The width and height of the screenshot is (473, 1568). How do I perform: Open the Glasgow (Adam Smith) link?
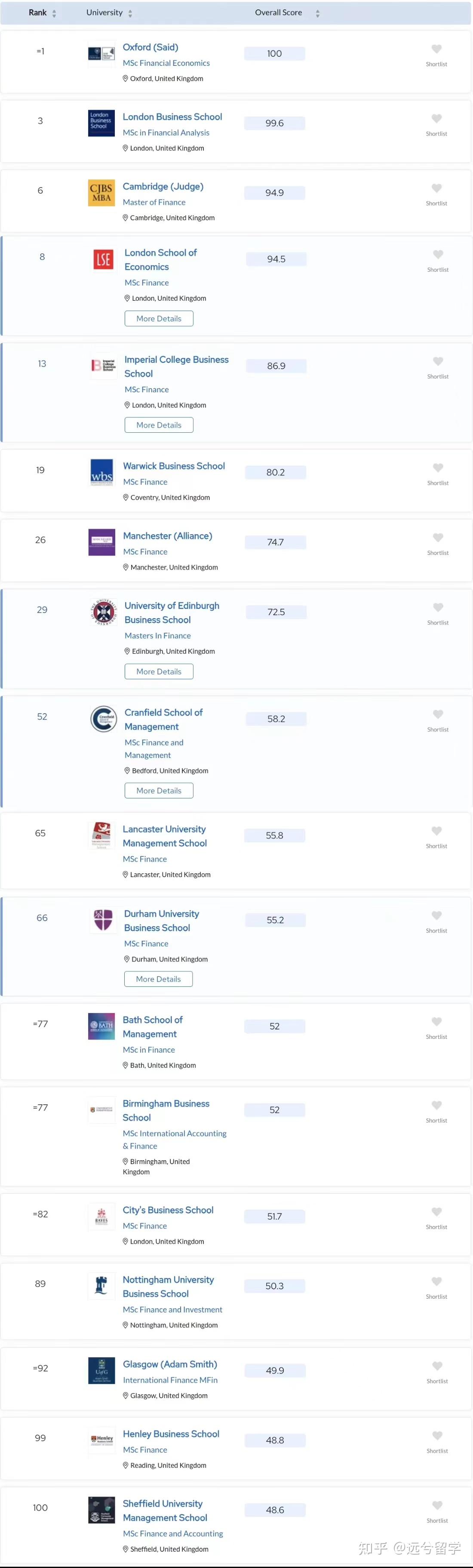pyautogui.click(x=170, y=1364)
